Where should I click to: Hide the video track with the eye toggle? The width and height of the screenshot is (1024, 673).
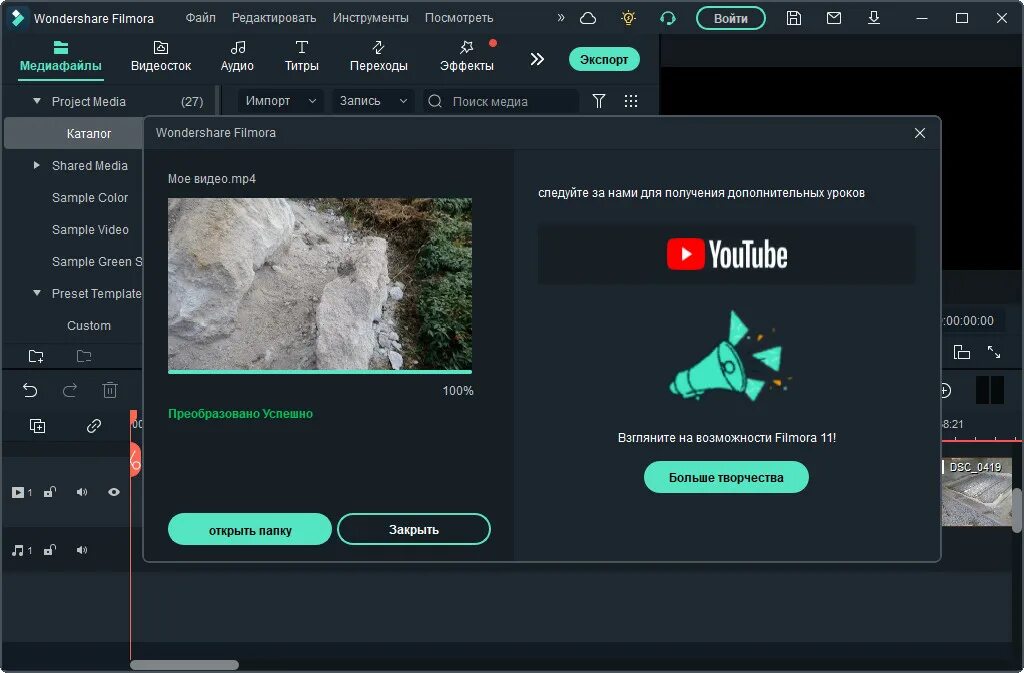[113, 492]
